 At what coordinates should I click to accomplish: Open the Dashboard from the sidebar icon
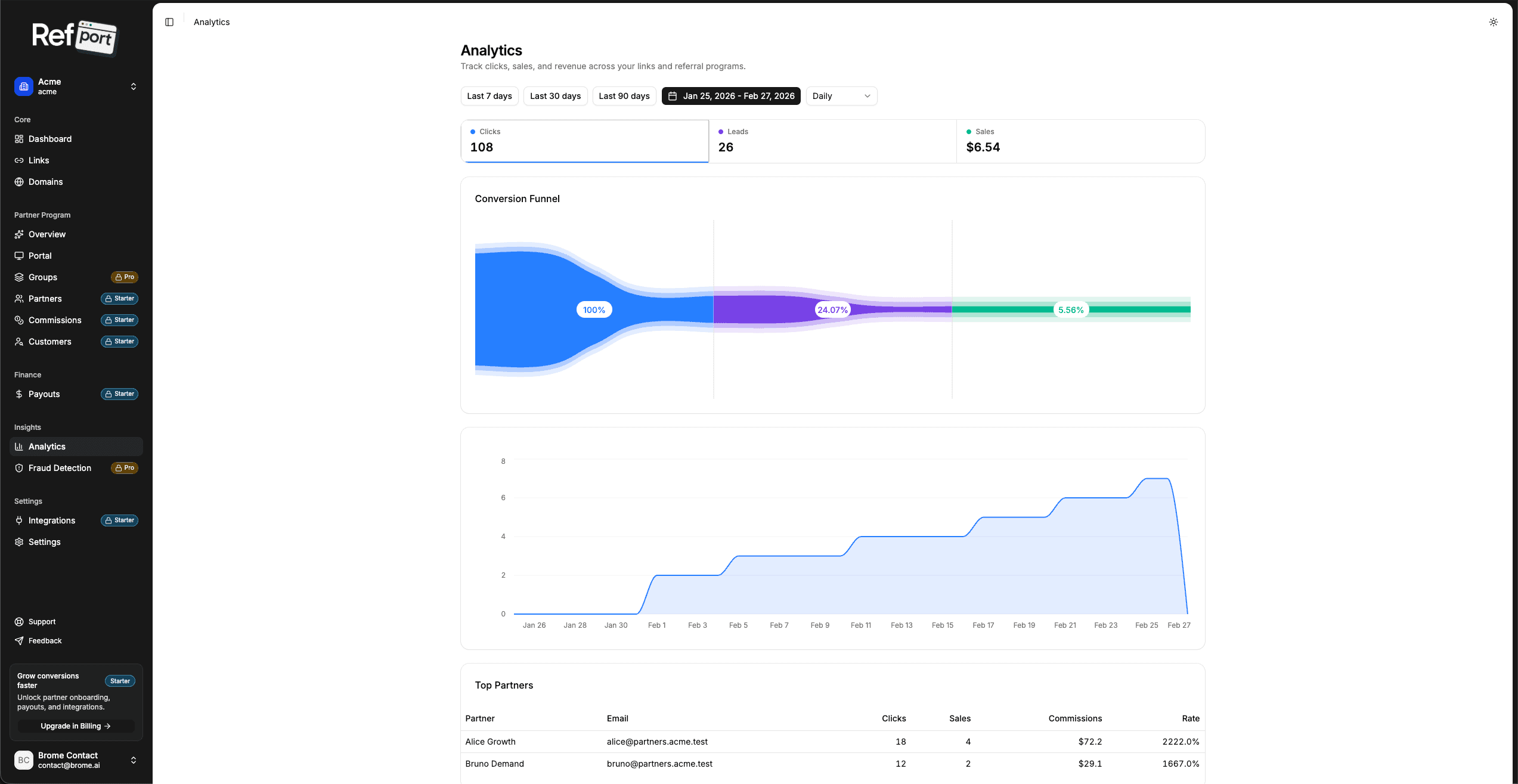pyautogui.click(x=19, y=139)
